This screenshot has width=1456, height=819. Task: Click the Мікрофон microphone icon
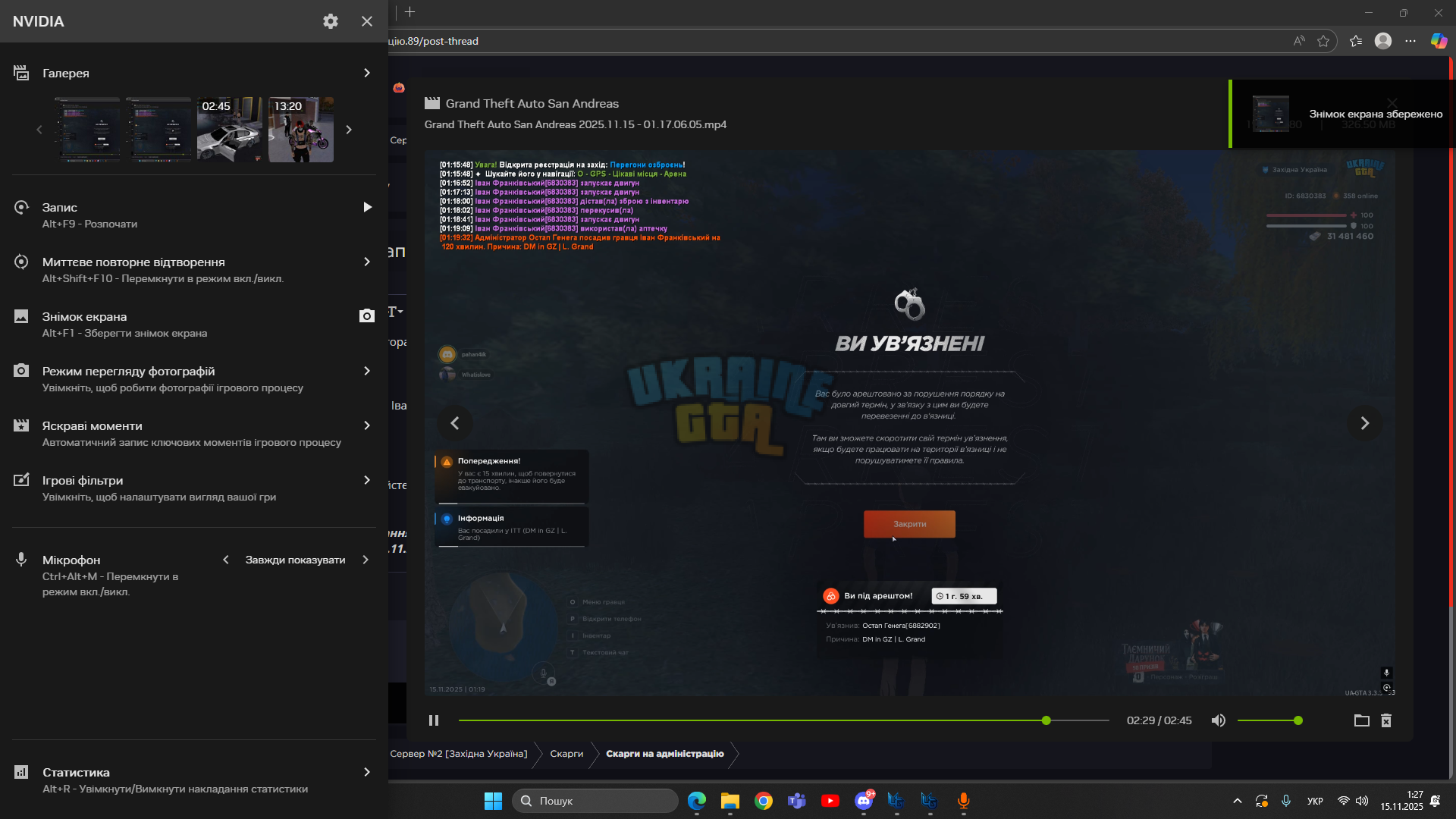(21, 560)
